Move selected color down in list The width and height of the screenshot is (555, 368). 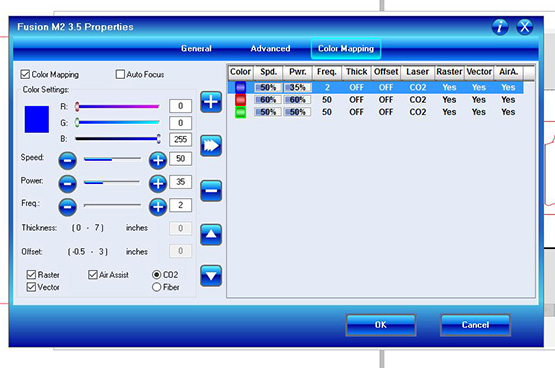[x=211, y=276]
